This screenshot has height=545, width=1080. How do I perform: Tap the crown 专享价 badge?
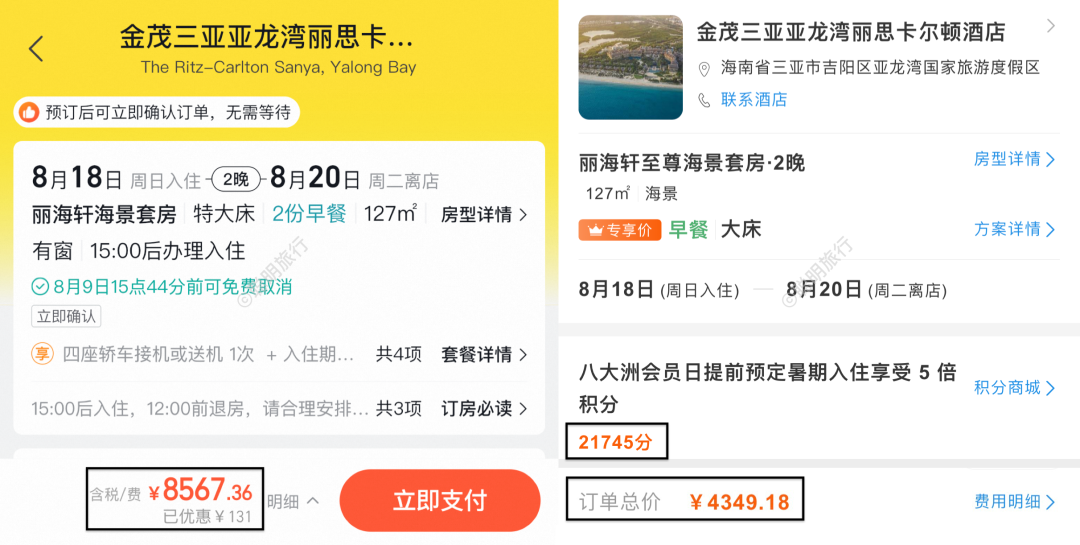pyautogui.click(x=618, y=230)
